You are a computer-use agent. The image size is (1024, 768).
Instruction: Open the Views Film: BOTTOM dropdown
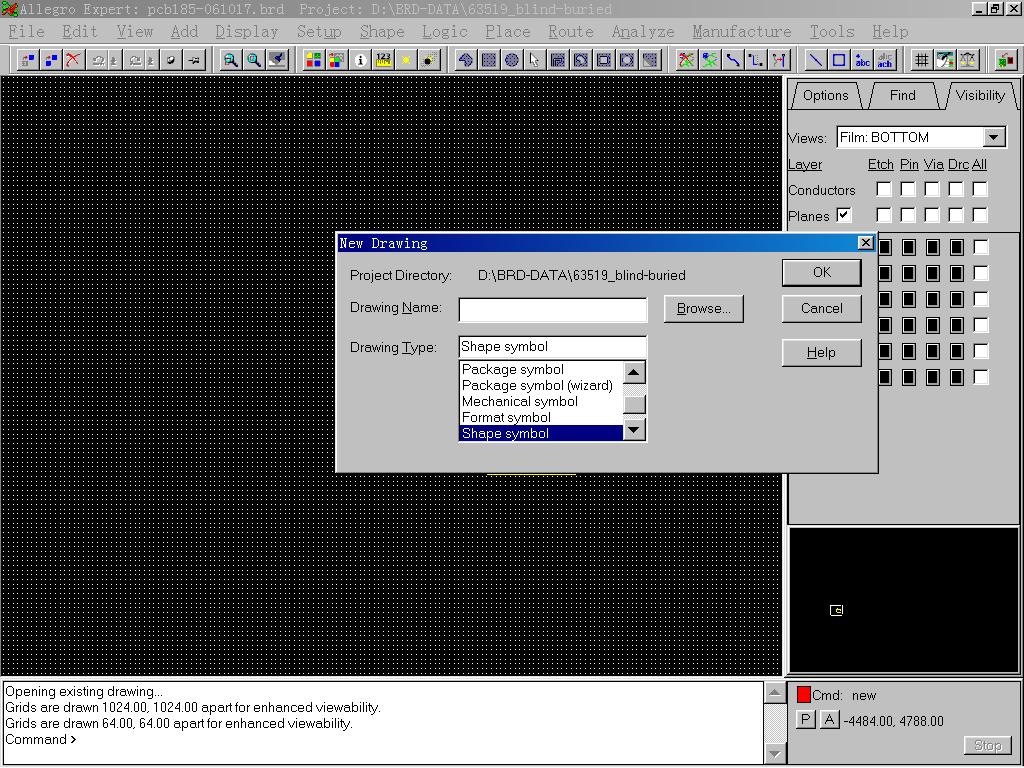tap(993, 137)
